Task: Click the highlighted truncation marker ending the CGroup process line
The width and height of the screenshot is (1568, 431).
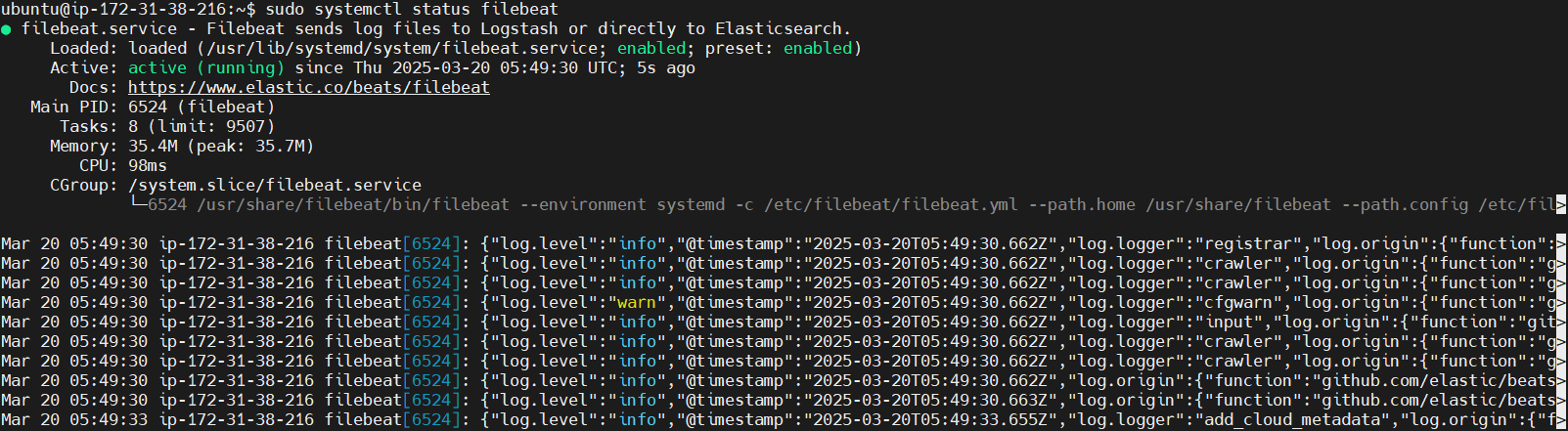Action: pyautogui.click(x=1561, y=204)
